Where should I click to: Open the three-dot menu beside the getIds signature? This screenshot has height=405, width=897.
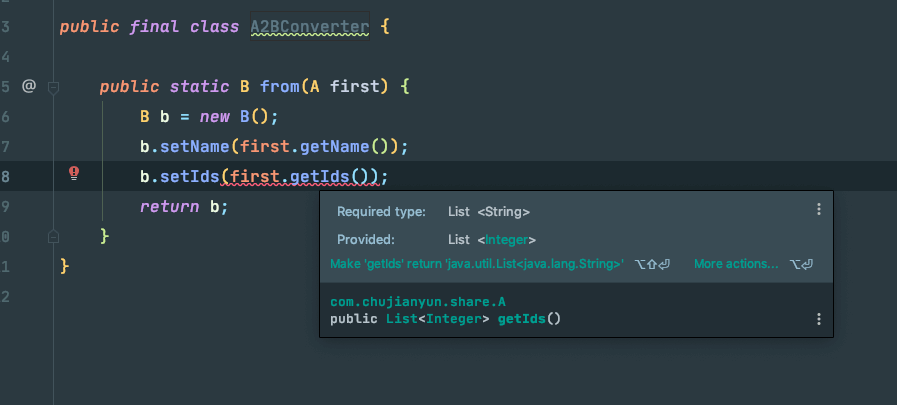click(x=818, y=319)
